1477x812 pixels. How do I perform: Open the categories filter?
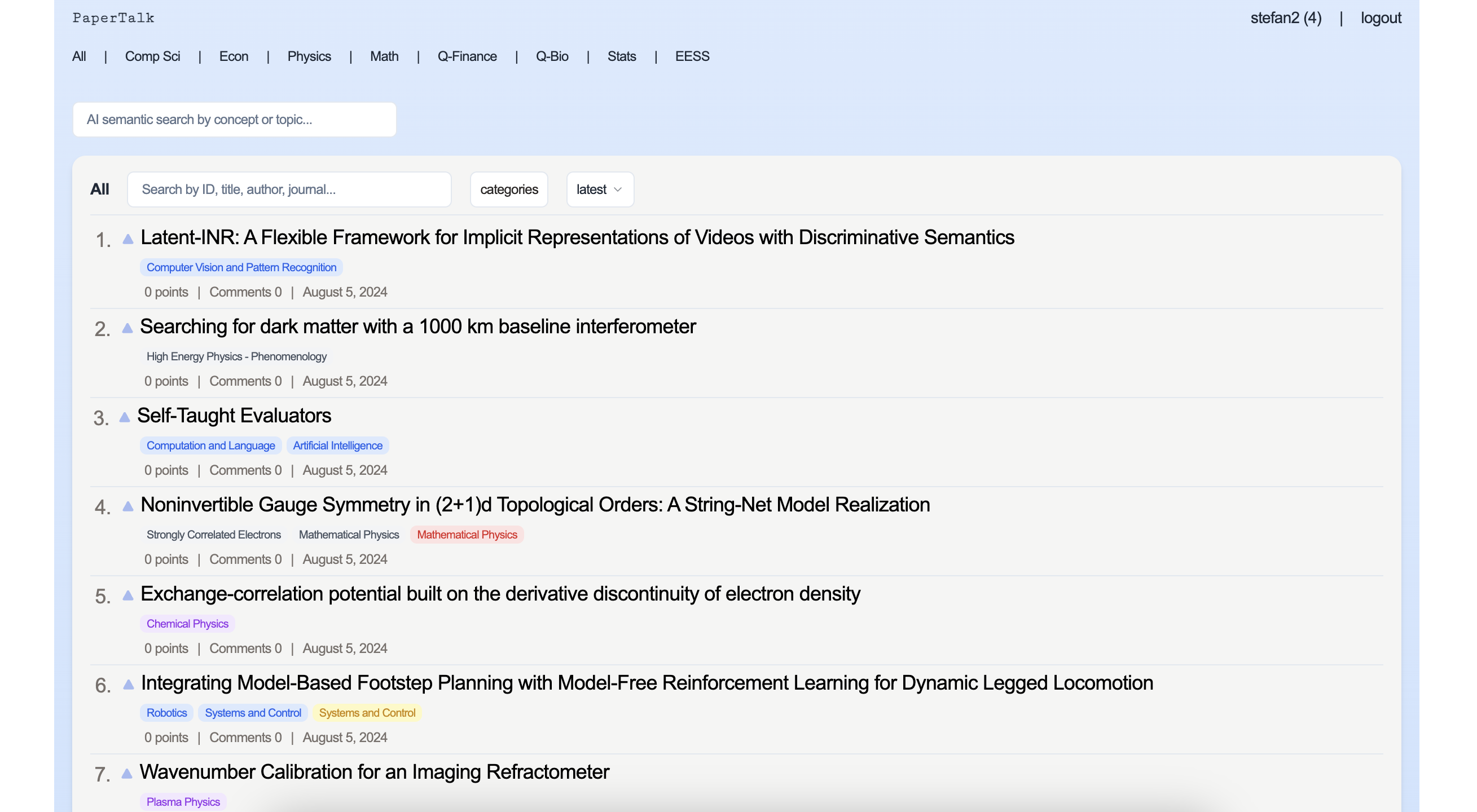pos(508,189)
